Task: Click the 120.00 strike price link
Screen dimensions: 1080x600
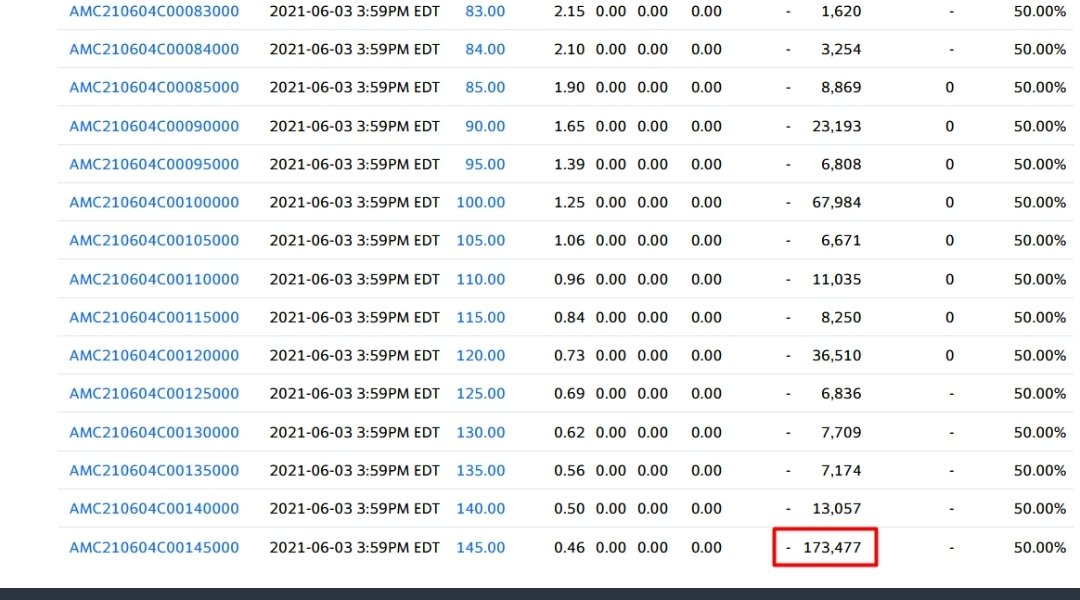Action: point(481,355)
